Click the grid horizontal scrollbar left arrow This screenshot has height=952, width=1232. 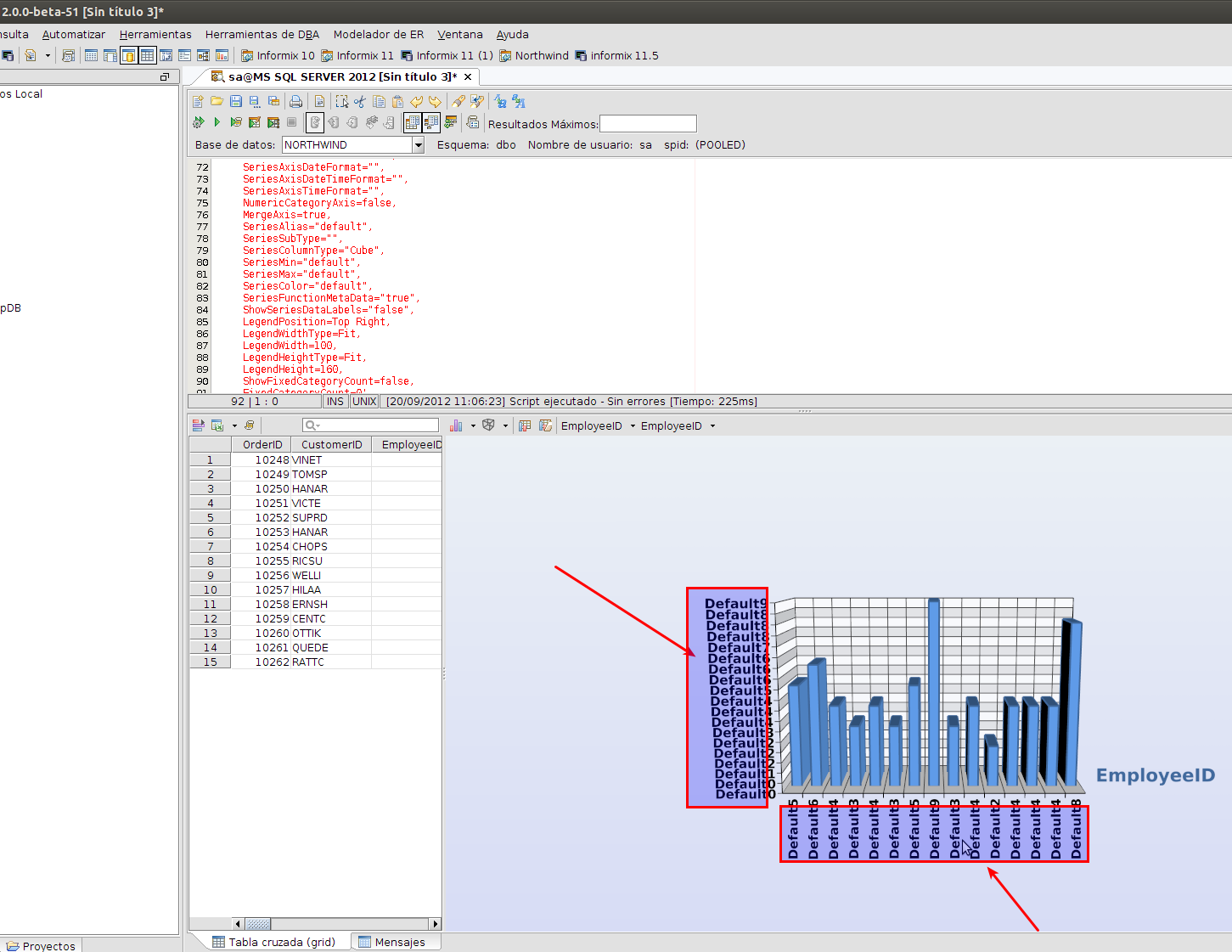238,924
